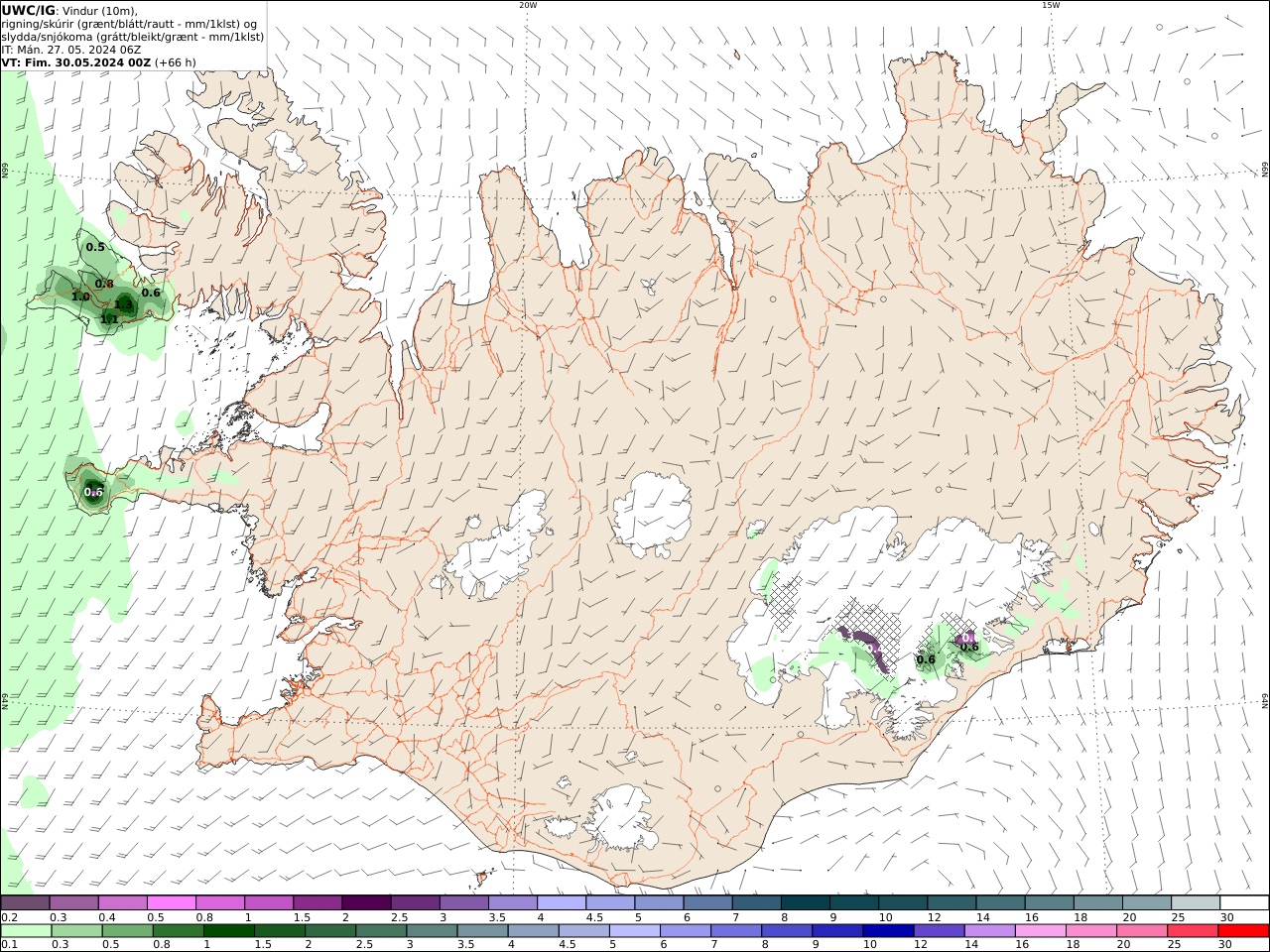Image resolution: width=1270 pixels, height=952 pixels.
Task: Select the lightest green 0.1 swatch in lower legend row
Action: pyautogui.click(x=26, y=931)
